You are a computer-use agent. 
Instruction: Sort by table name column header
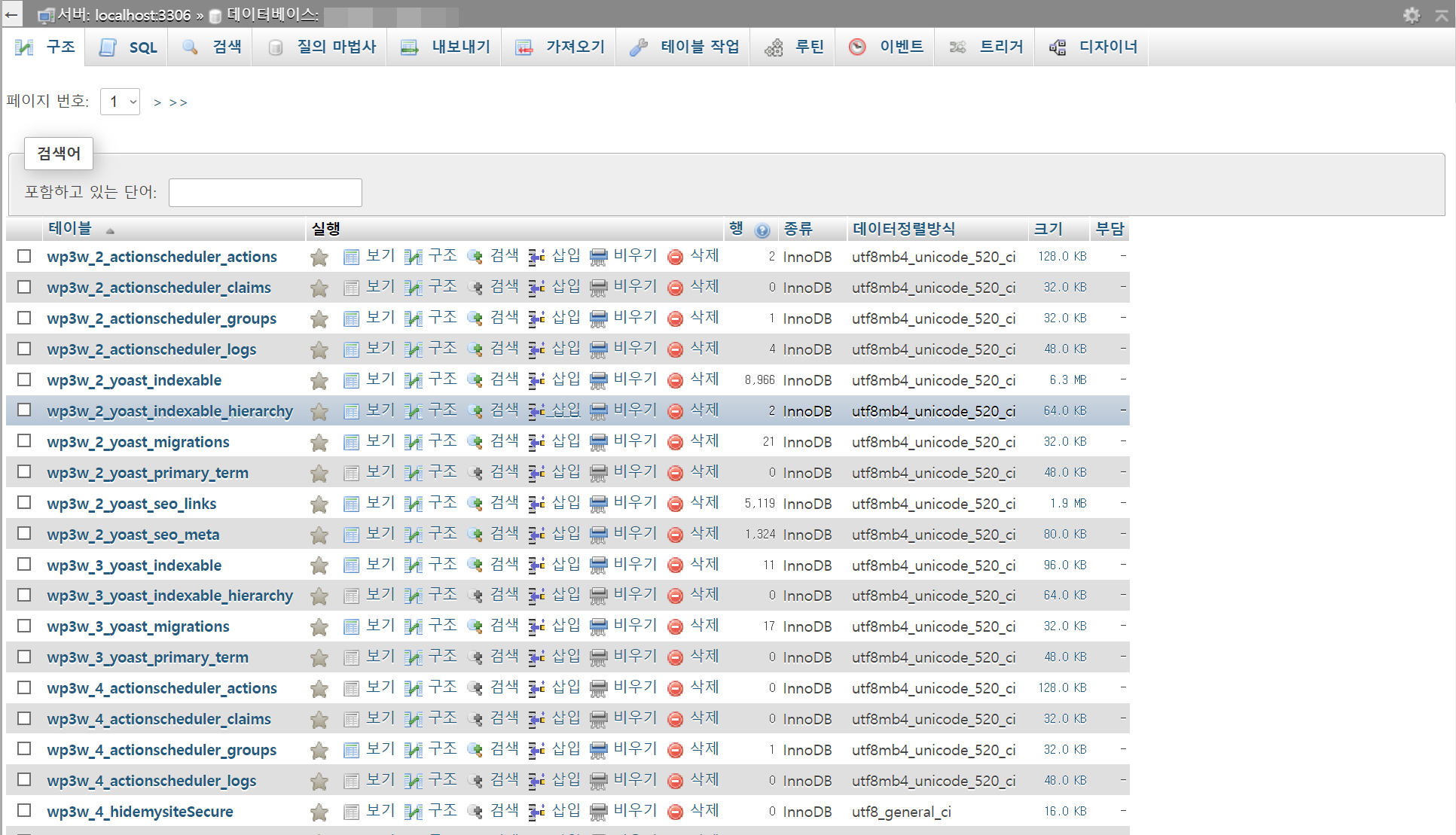point(69,228)
